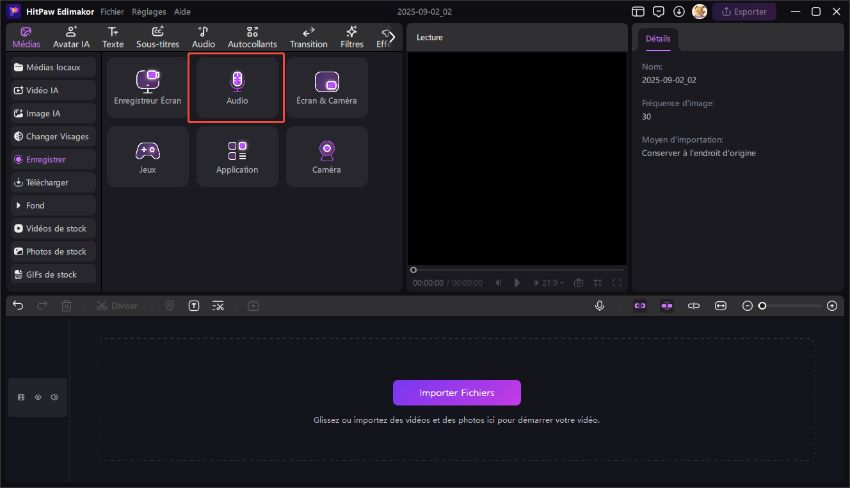Click the timeline zoom slider handle
This screenshot has width=850, height=488.
pos(762,306)
